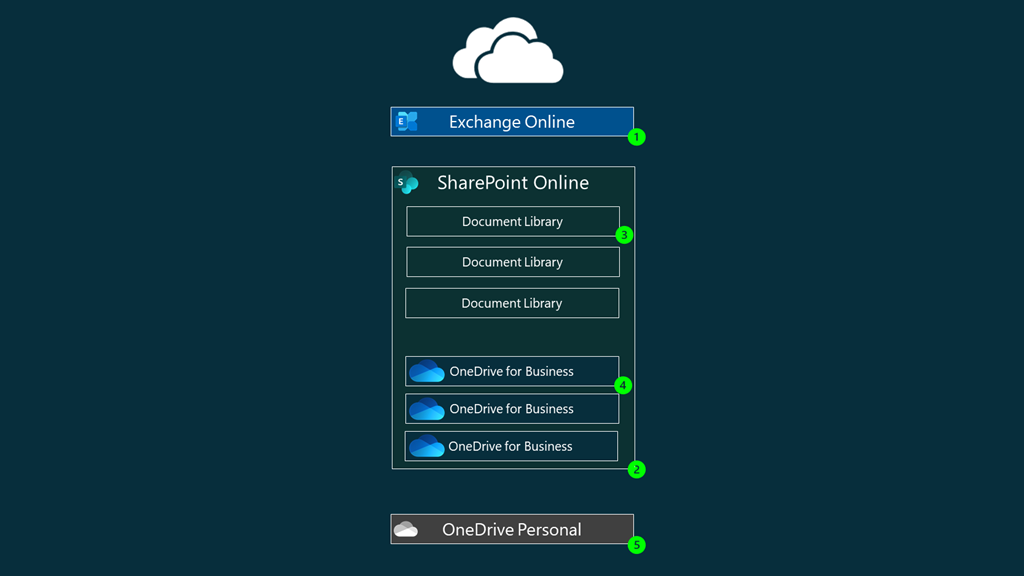Click the third Document Library entry

point(512,303)
